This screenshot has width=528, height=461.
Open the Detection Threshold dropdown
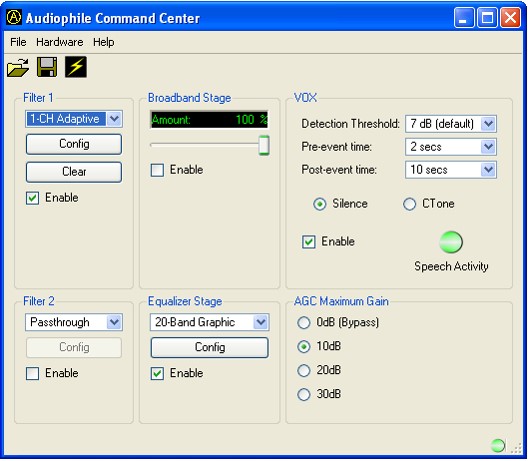click(x=488, y=124)
